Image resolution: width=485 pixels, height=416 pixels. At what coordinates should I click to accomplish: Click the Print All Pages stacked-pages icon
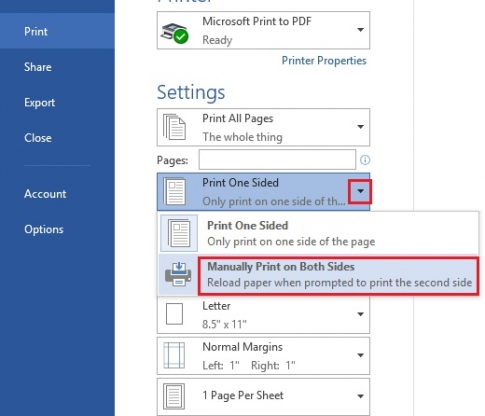point(174,127)
